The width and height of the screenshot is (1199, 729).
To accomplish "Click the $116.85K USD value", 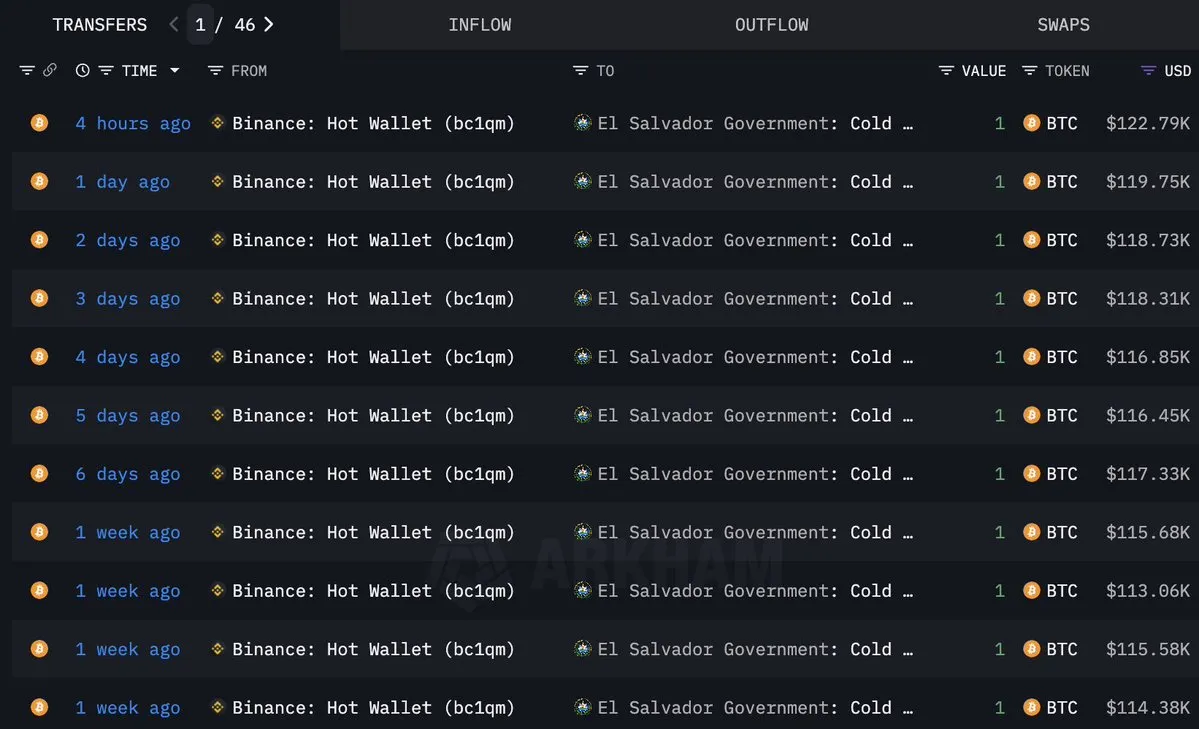I will 1148,357.
